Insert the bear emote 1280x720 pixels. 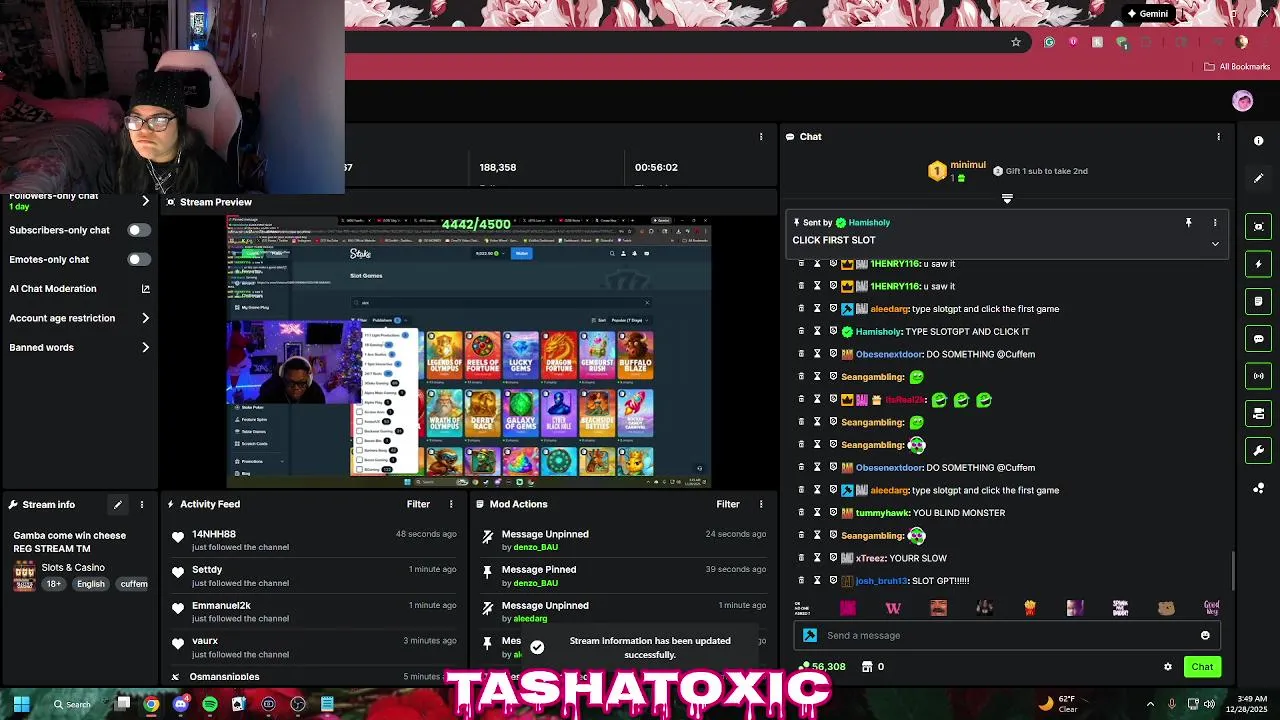[1166, 608]
